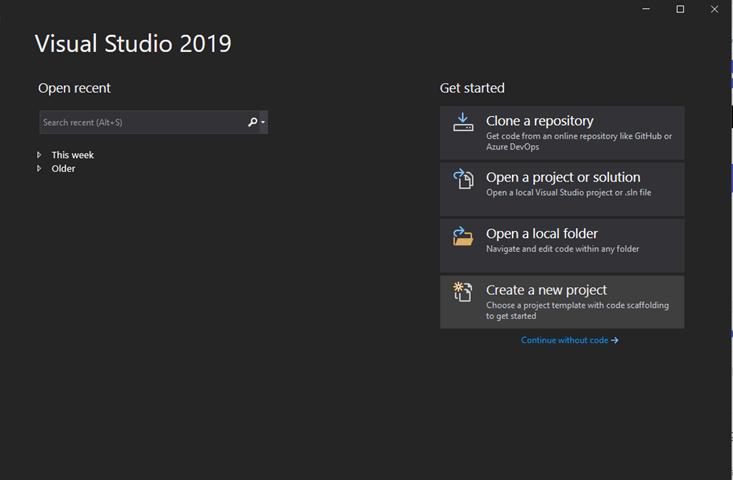Screen dimensions: 733x480
Task: Maximize the Visual Studio 2019 window
Action: (x=680, y=9)
